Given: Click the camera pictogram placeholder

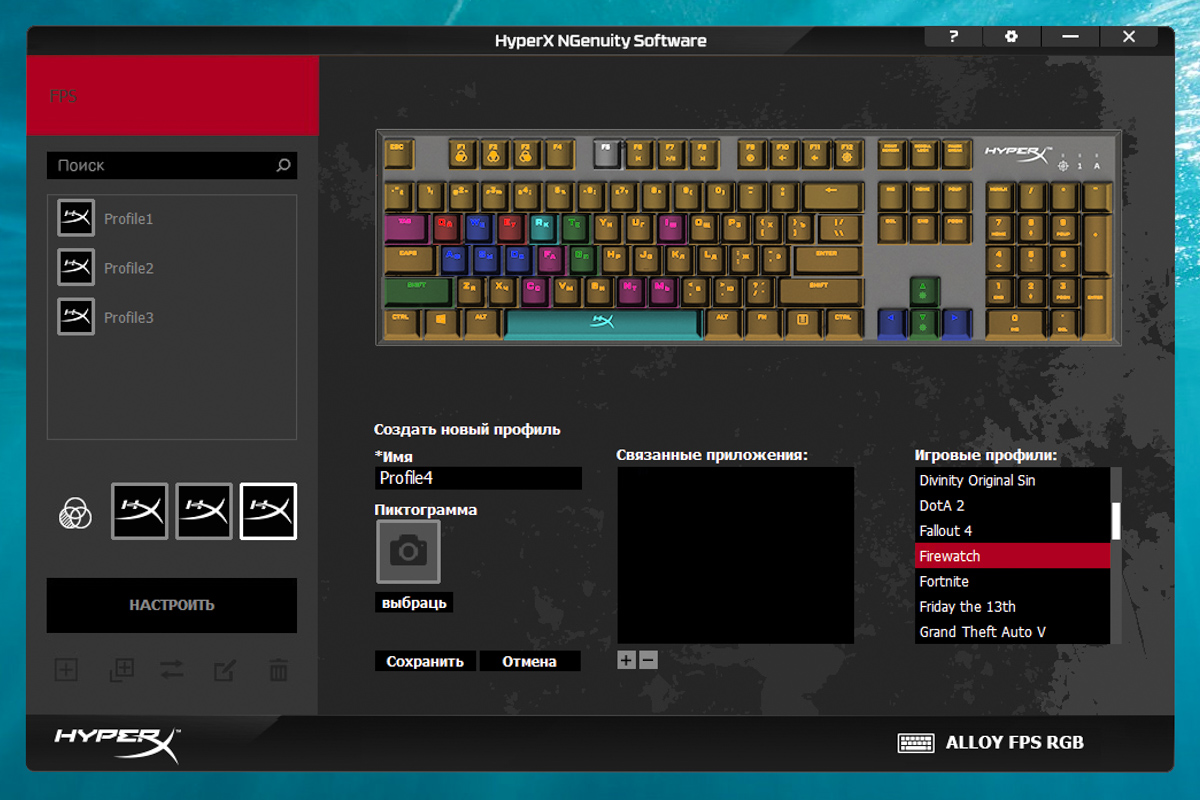Looking at the screenshot, I should click(x=408, y=551).
